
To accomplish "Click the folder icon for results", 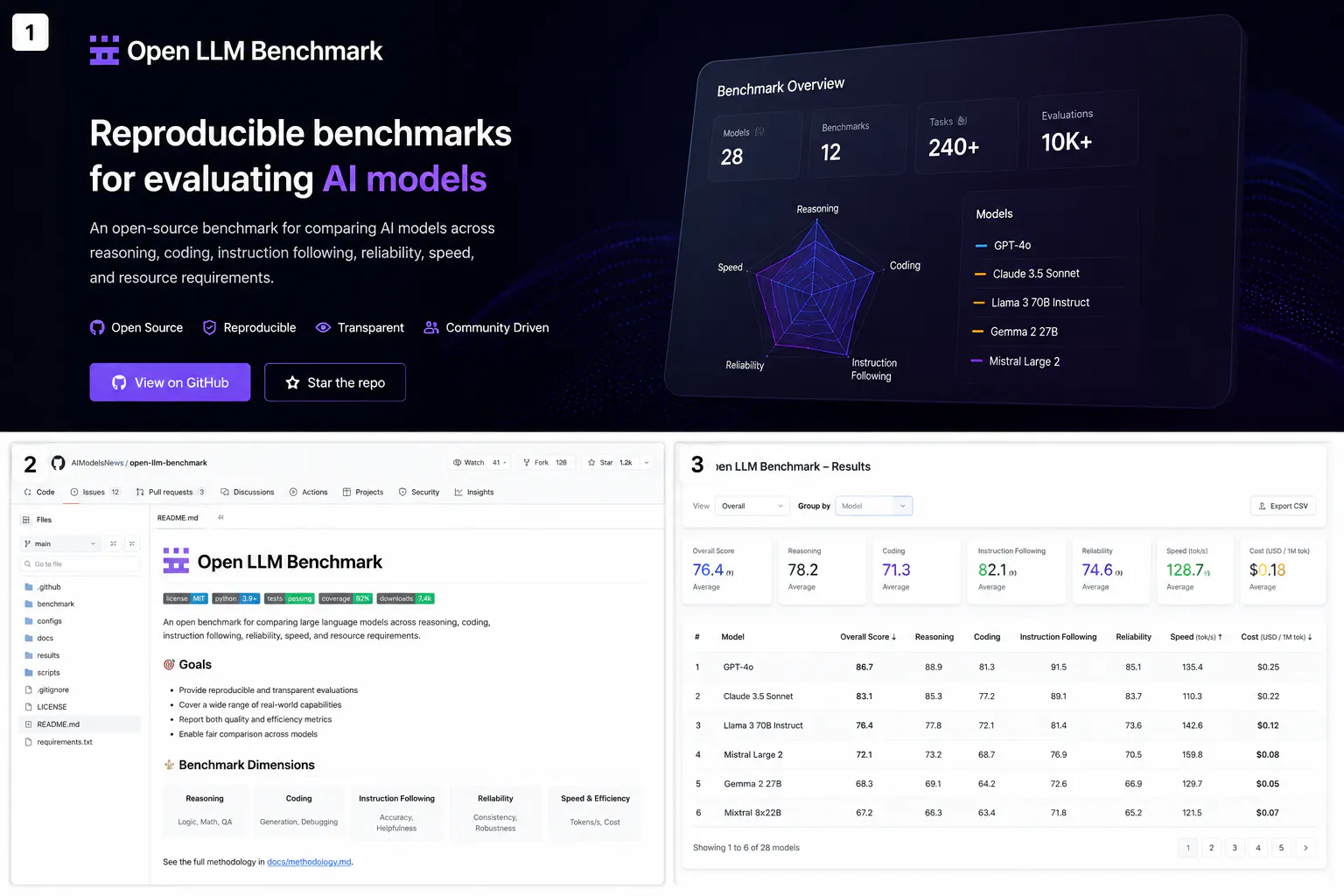I will click(x=29, y=655).
